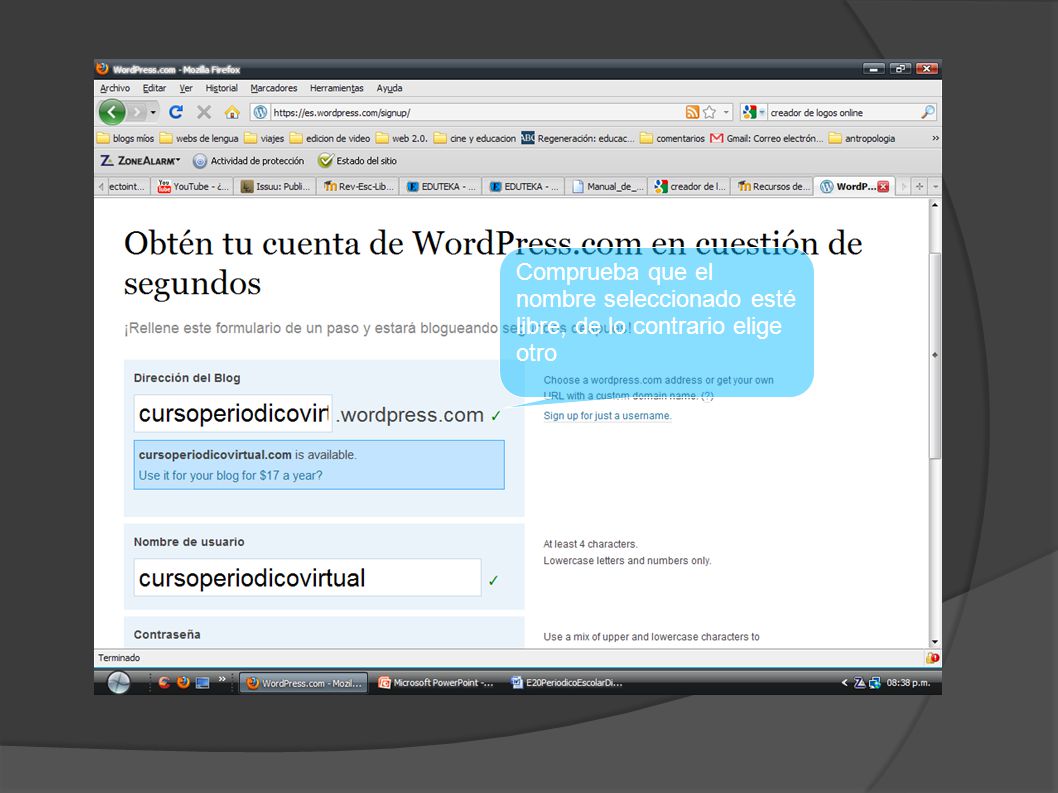The height and width of the screenshot is (793, 1058).
Task: Open the list all tabs dropdown
Action: click(x=935, y=186)
